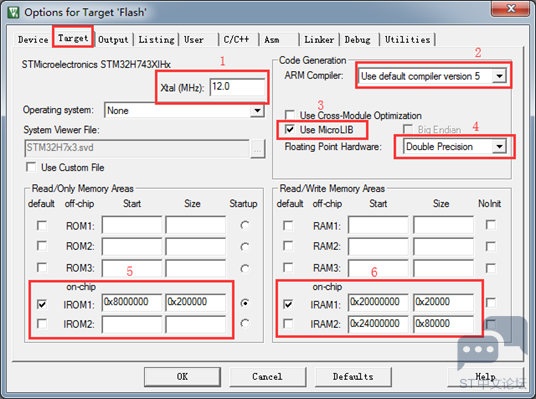
Task: Select the Target tab
Action: click(x=73, y=38)
